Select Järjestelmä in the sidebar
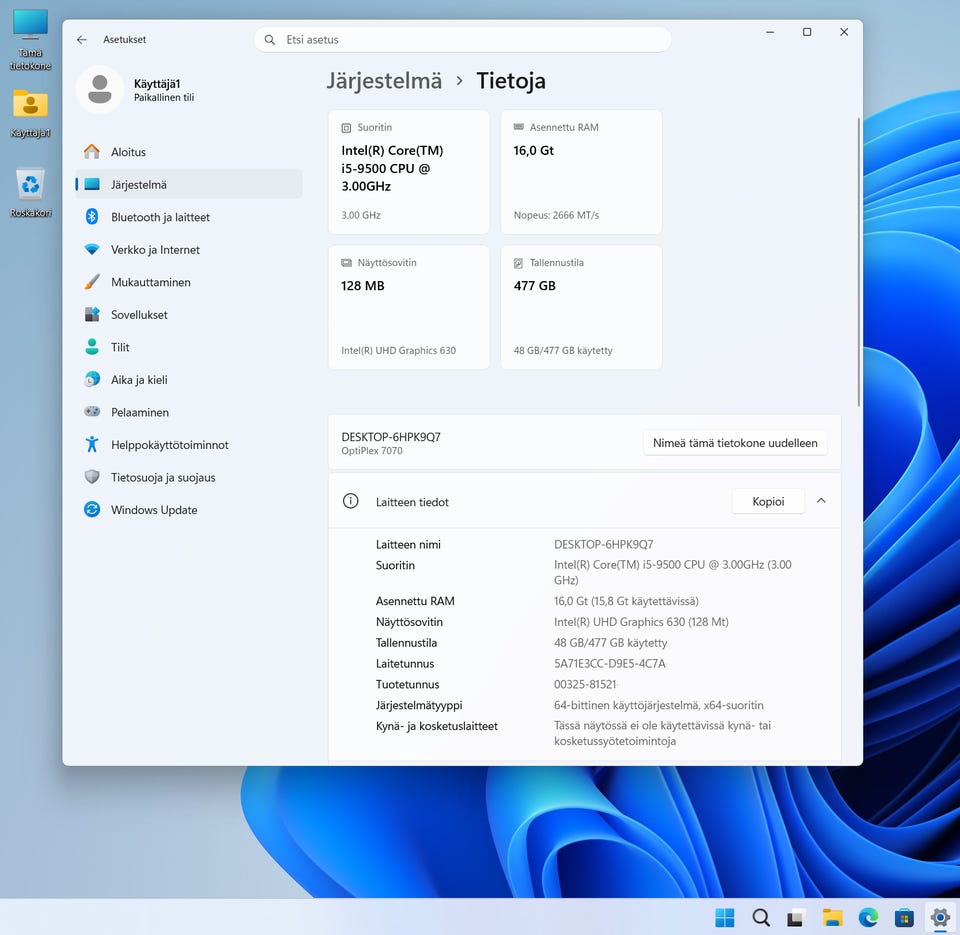Viewport: 960px width, 935px height. [189, 184]
